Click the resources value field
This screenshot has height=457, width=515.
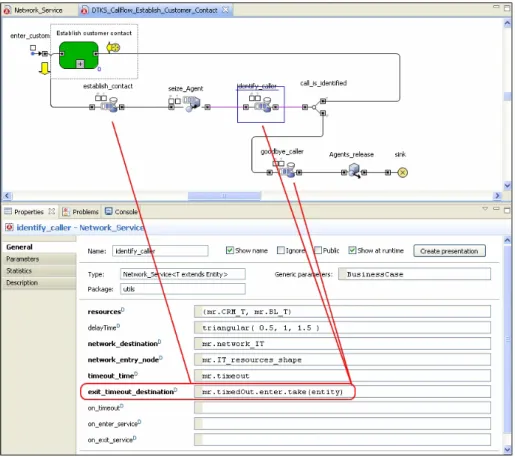point(342,312)
